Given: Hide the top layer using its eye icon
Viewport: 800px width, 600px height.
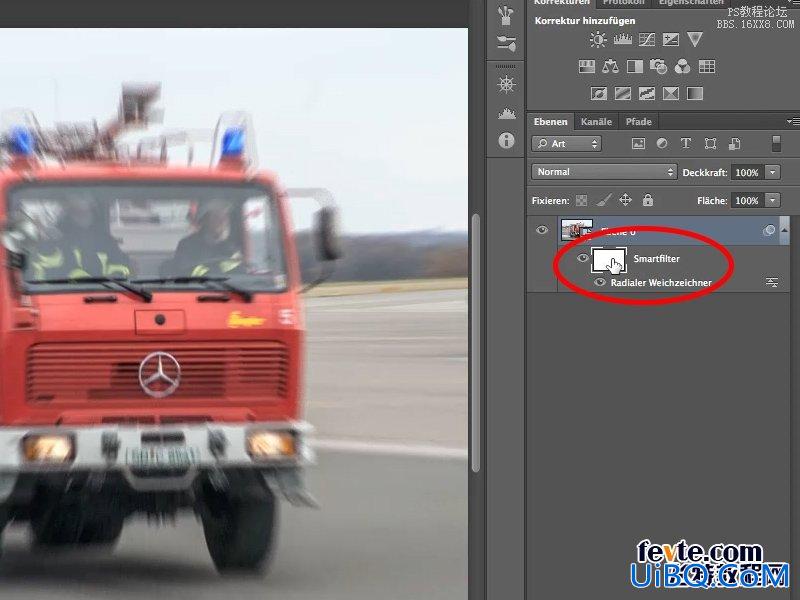Looking at the screenshot, I should (x=541, y=230).
